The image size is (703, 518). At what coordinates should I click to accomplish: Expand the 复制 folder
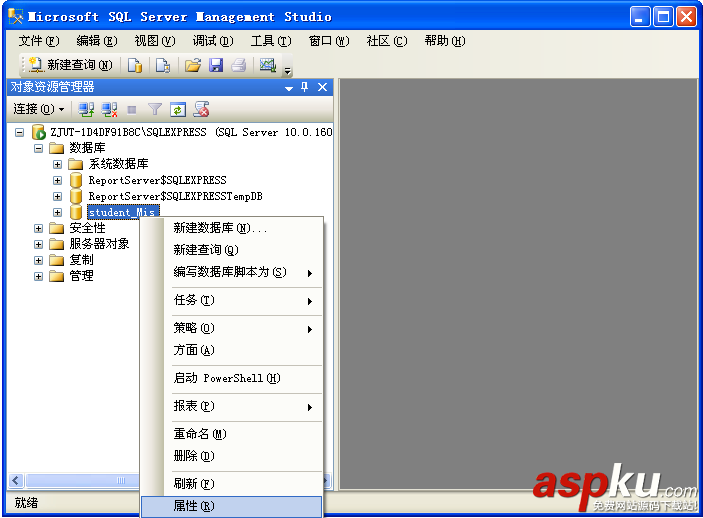click(39, 260)
